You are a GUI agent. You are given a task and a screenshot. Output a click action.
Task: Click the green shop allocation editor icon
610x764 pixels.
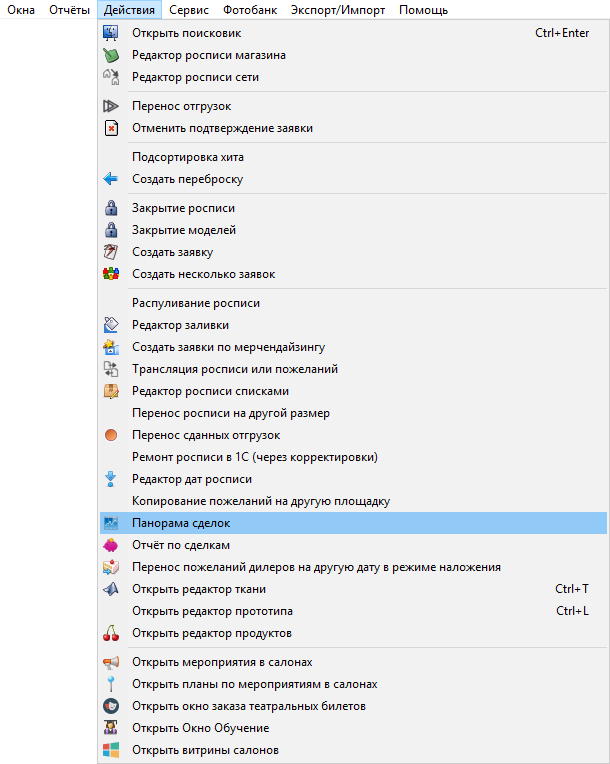pyautogui.click(x=111, y=55)
